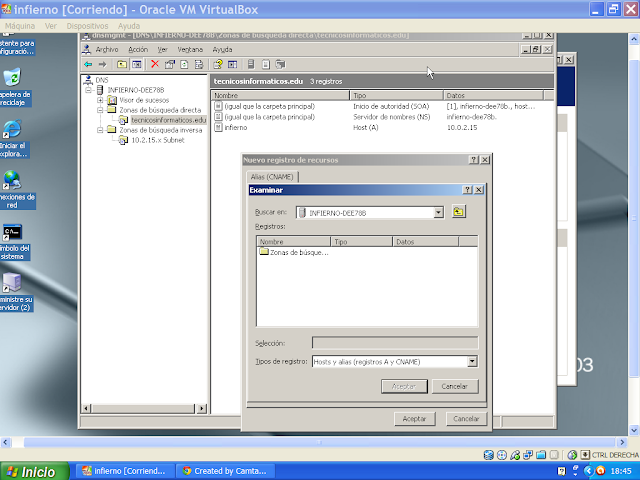The height and width of the screenshot is (480, 640).
Task: Click the Export list toolbar icon
Action: tap(199, 64)
